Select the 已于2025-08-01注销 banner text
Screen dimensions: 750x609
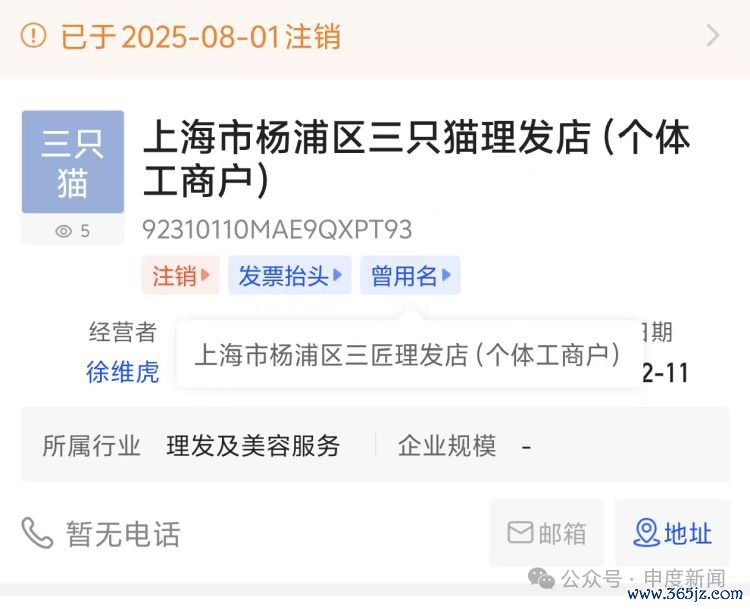pyautogui.click(x=200, y=36)
